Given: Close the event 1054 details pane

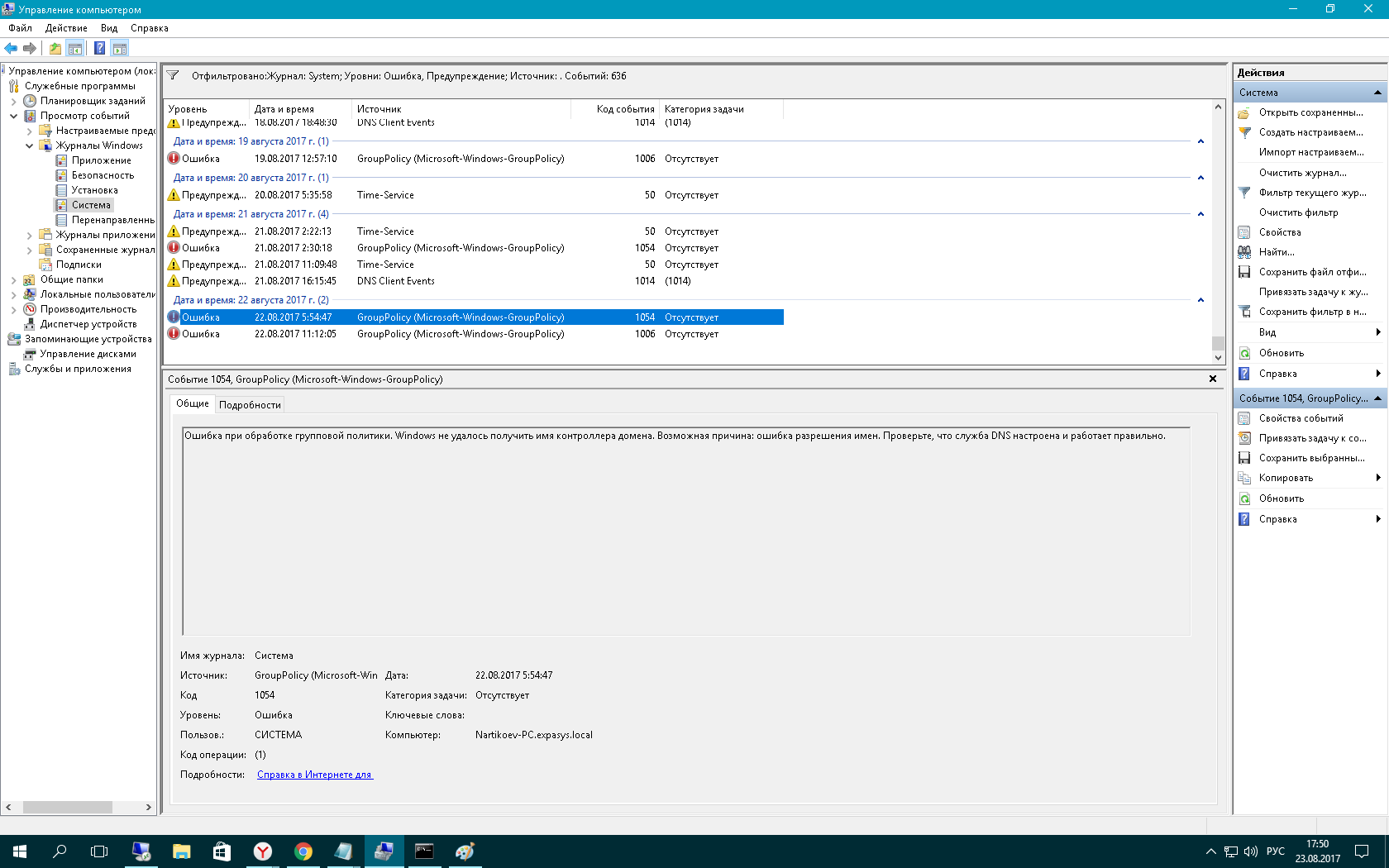Looking at the screenshot, I should (1213, 379).
